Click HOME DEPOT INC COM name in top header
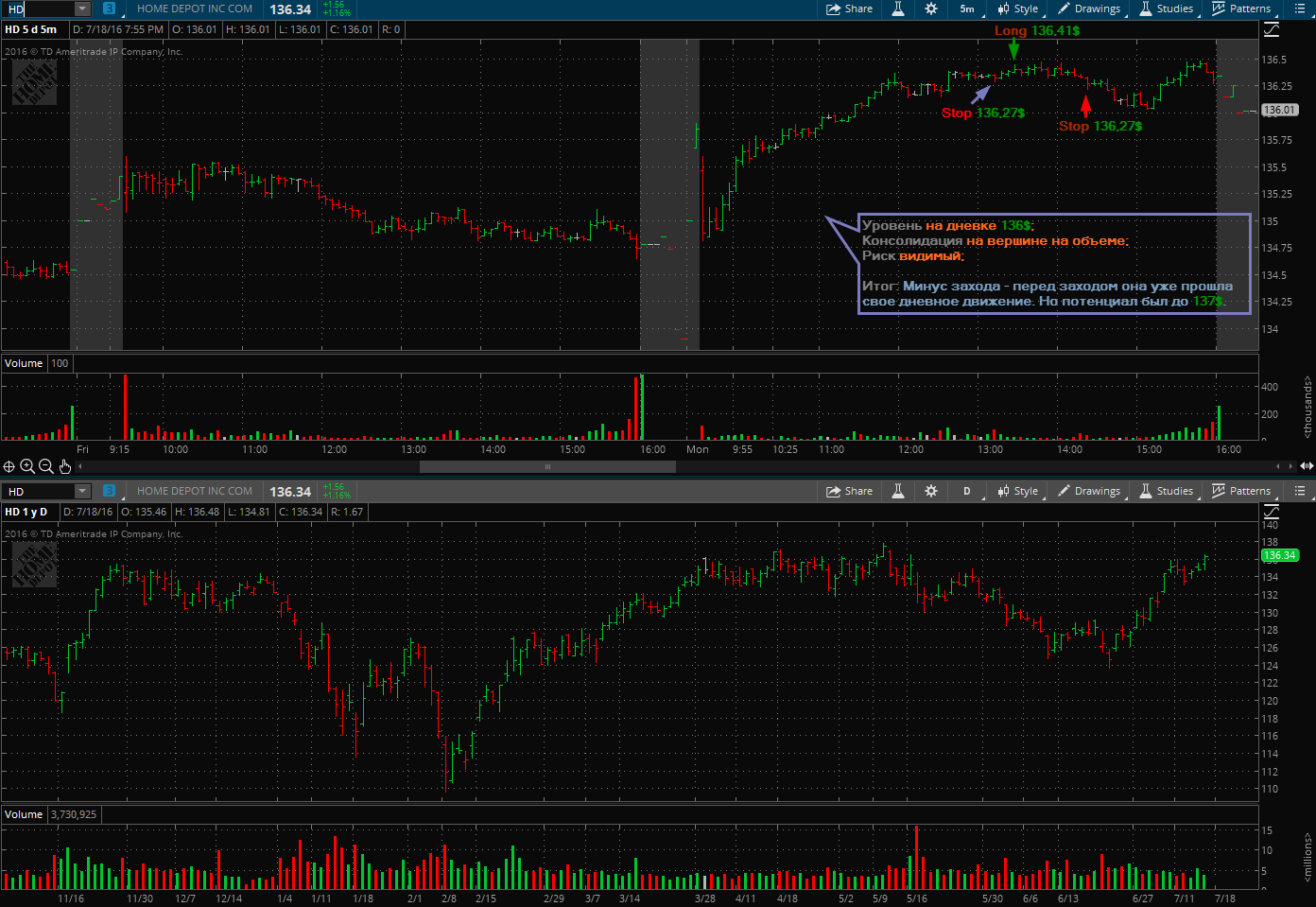This screenshot has height=907, width=1316. [195, 9]
